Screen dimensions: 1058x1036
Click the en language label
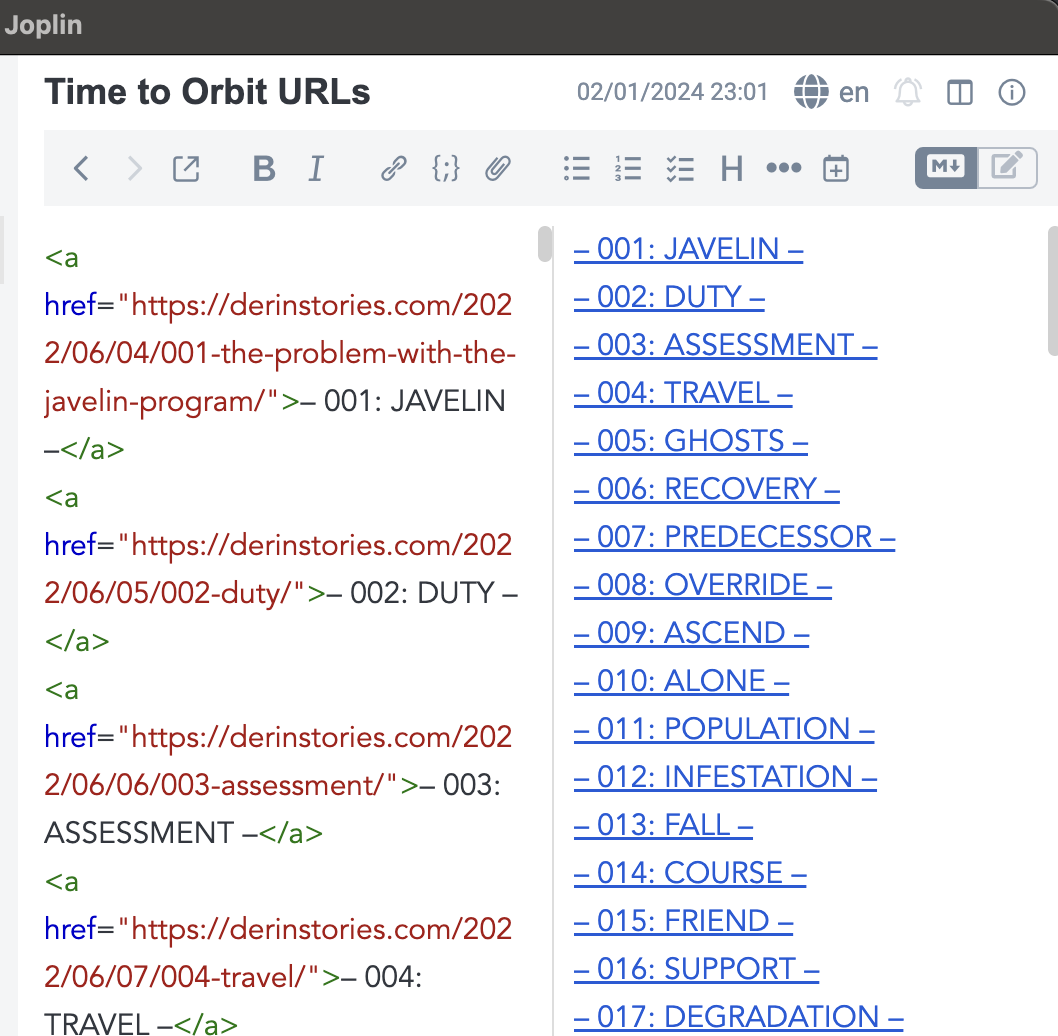click(x=854, y=92)
